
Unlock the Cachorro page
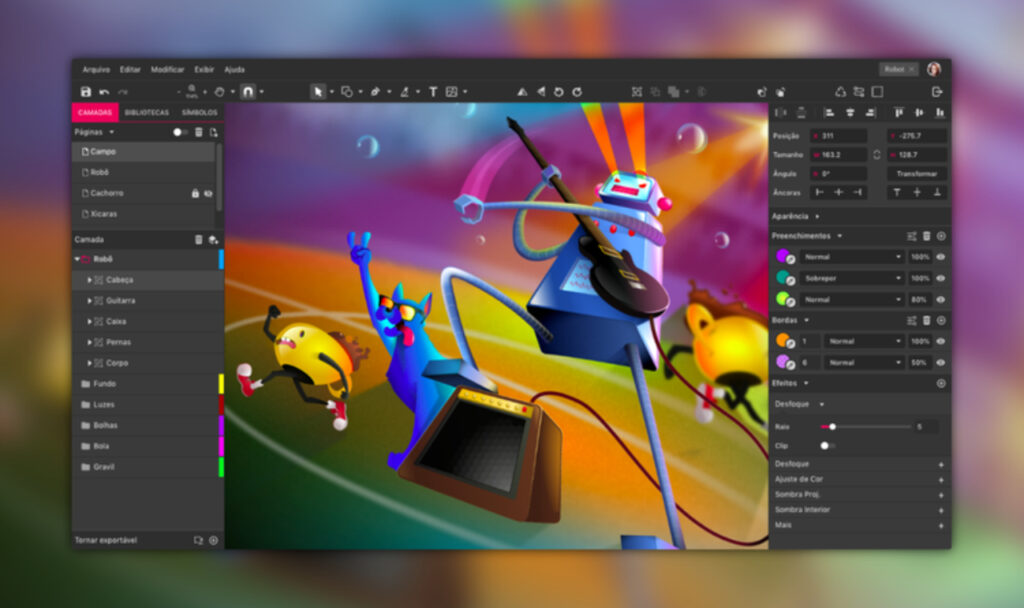click(195, 193)
